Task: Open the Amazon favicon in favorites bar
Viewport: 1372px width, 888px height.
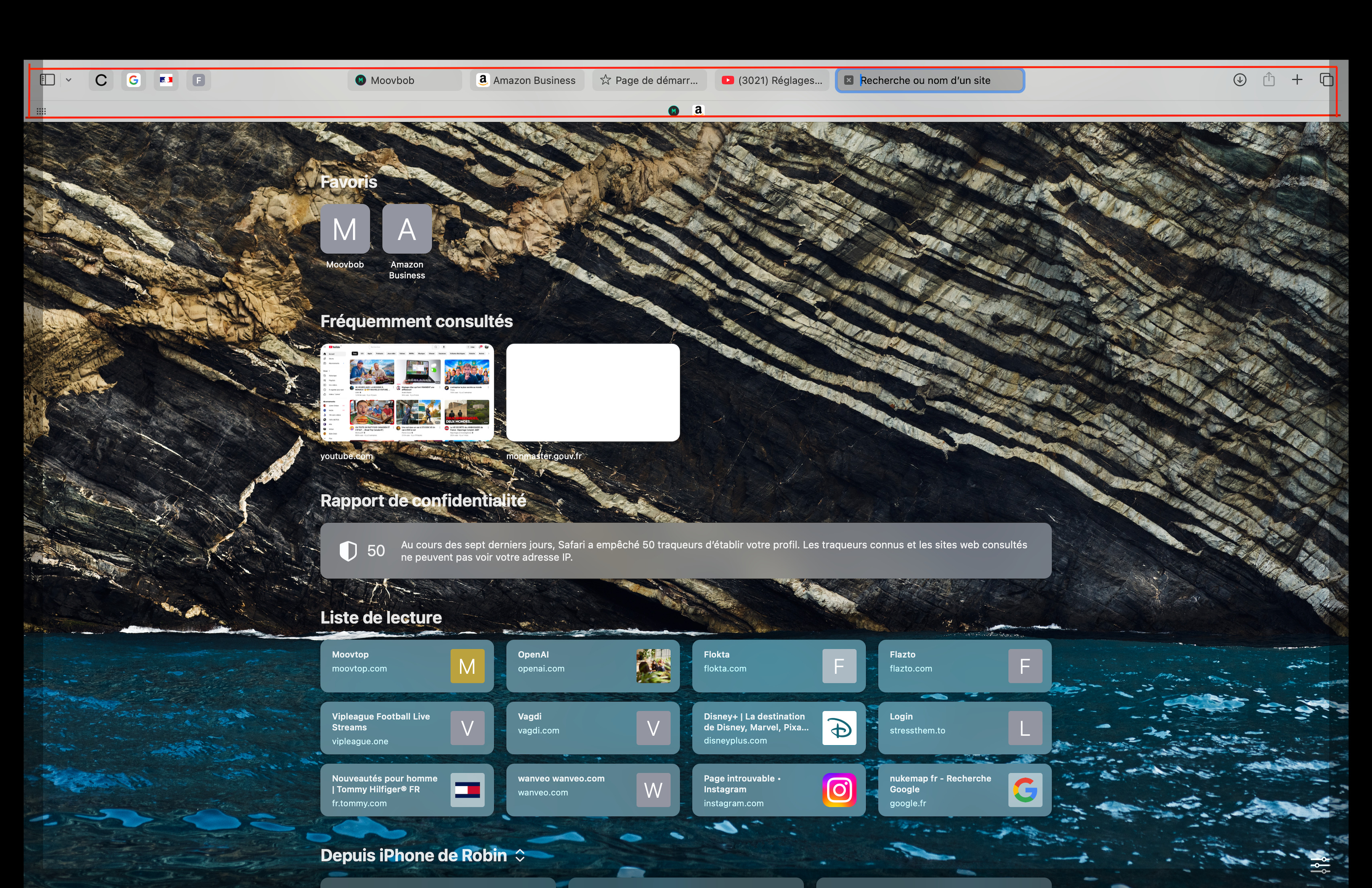Action: click(698, 110)
